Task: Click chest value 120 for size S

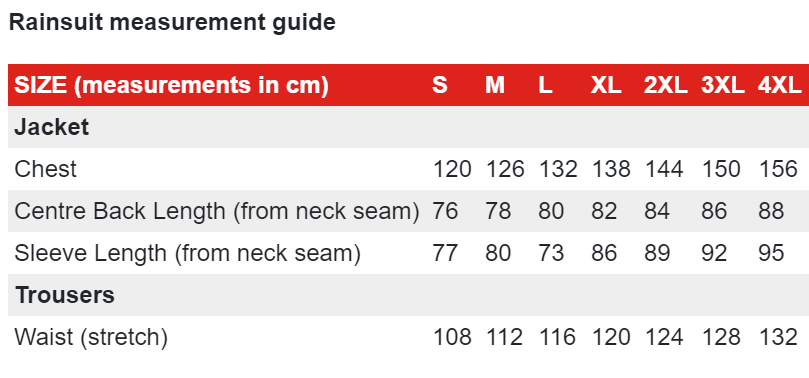Action: pos(452,169)
